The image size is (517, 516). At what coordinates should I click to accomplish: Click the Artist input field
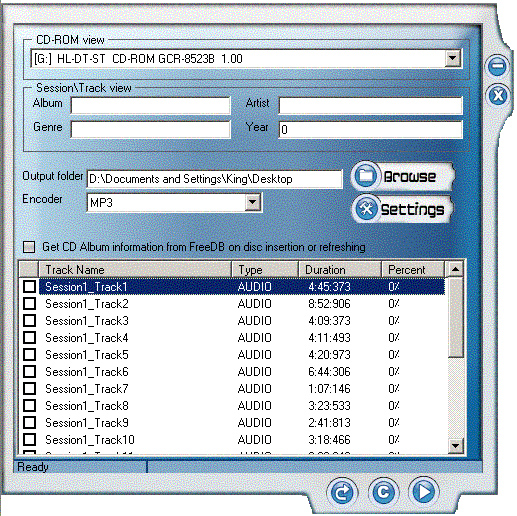(x=371, y=106)
